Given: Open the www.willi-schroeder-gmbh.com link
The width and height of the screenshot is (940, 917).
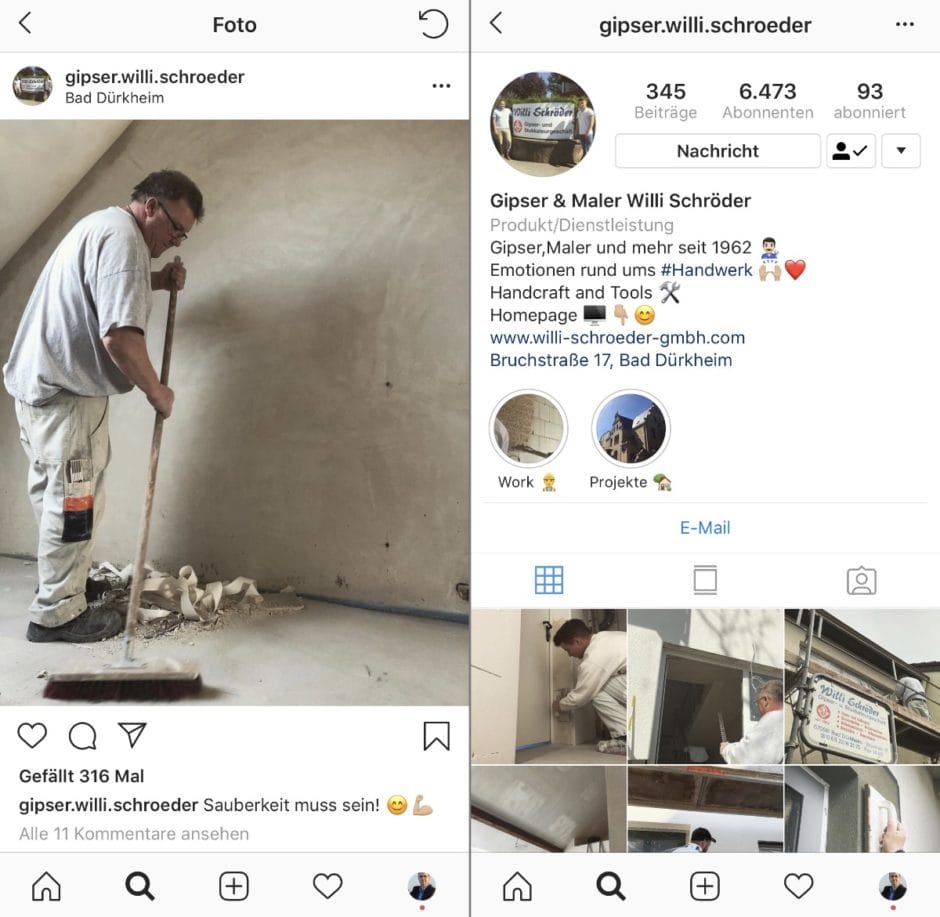Looking at the screenshot, I should pos(617,337).
